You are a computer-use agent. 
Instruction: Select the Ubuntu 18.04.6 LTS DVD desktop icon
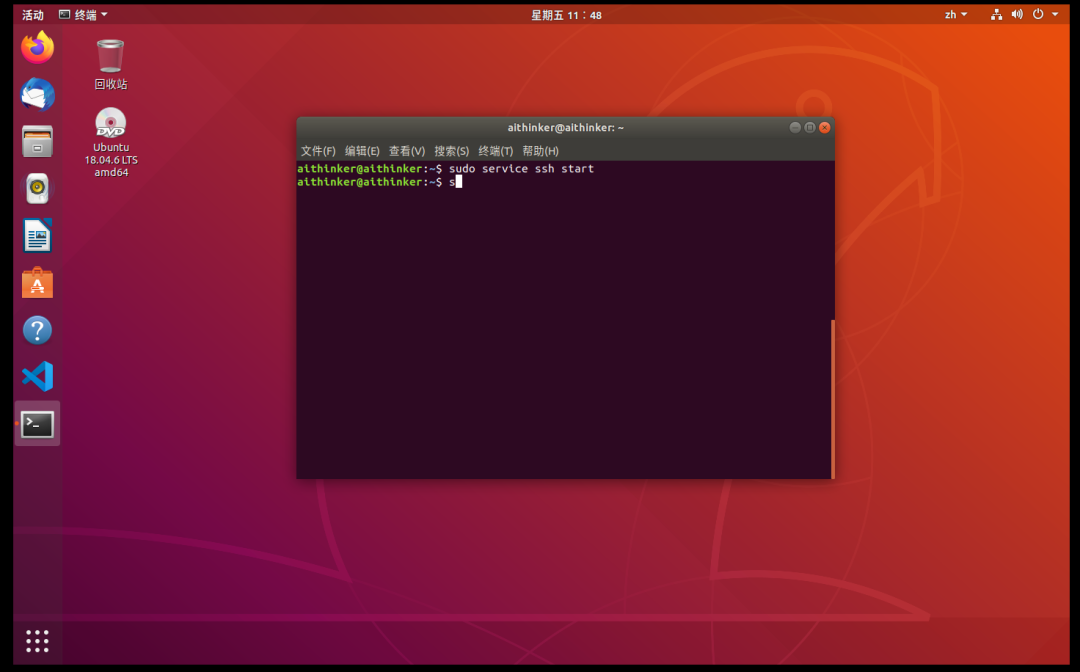pyautogui.click(x=111, y=143)
